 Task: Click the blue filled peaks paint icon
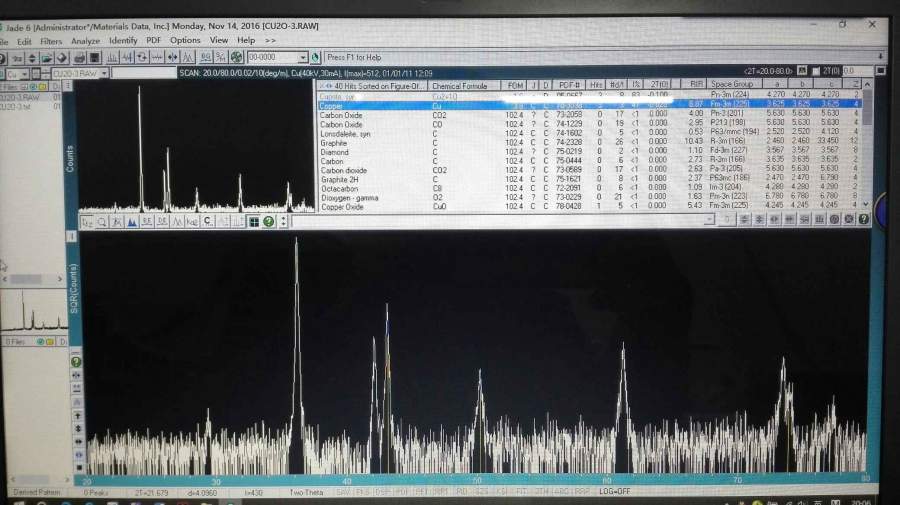[132, 222]
